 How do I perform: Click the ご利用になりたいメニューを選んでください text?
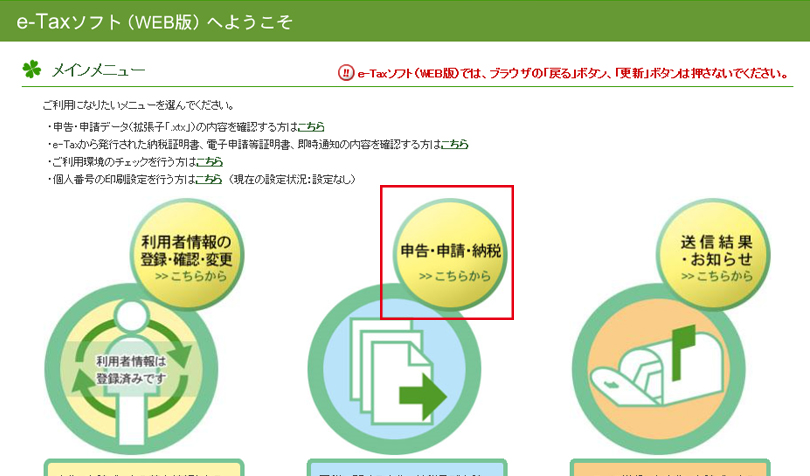(138, 105)
